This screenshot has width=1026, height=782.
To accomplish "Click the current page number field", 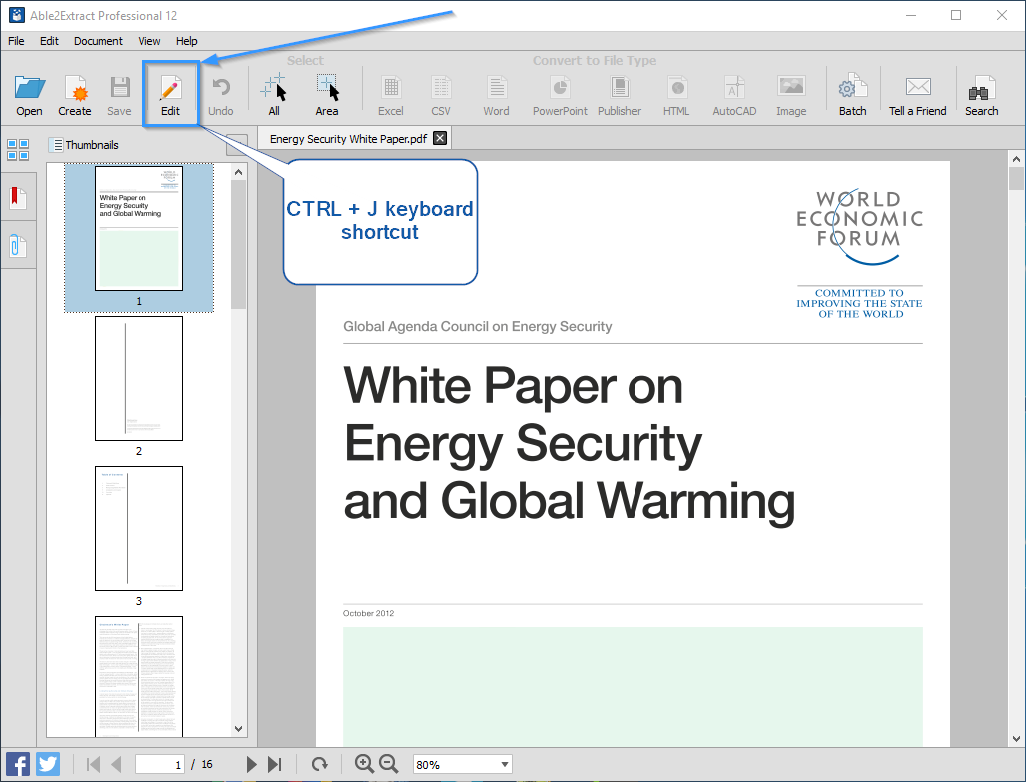I will click(160, 765).
